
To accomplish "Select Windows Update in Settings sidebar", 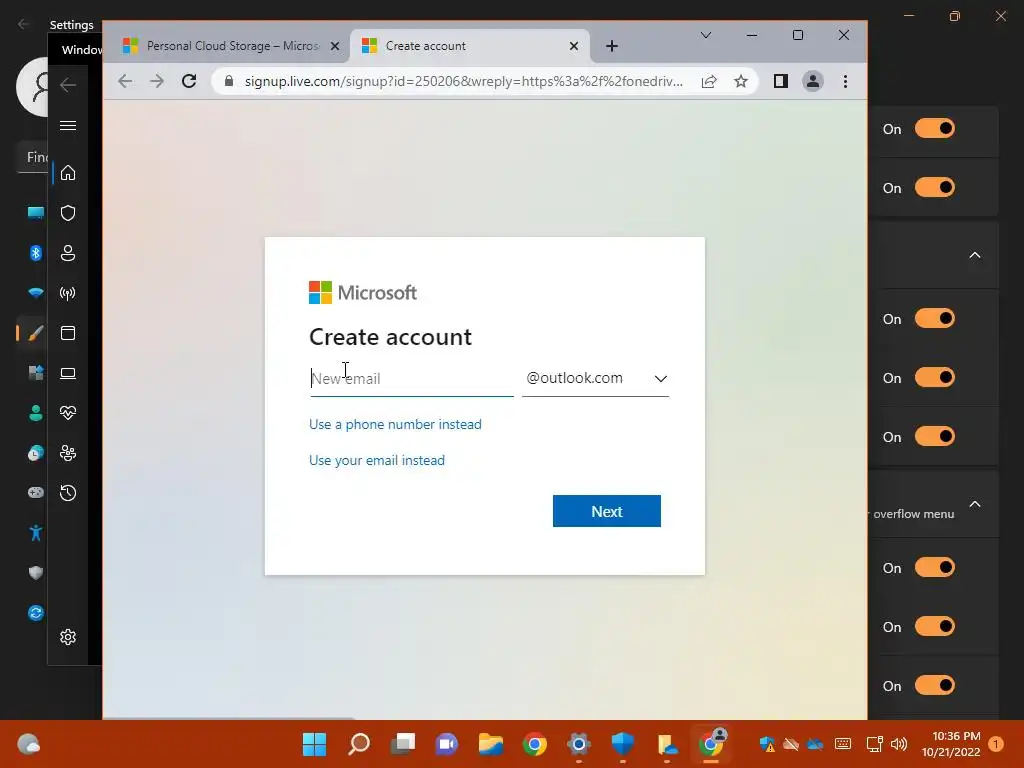I will pyautogui.click(x=36, y=613).
